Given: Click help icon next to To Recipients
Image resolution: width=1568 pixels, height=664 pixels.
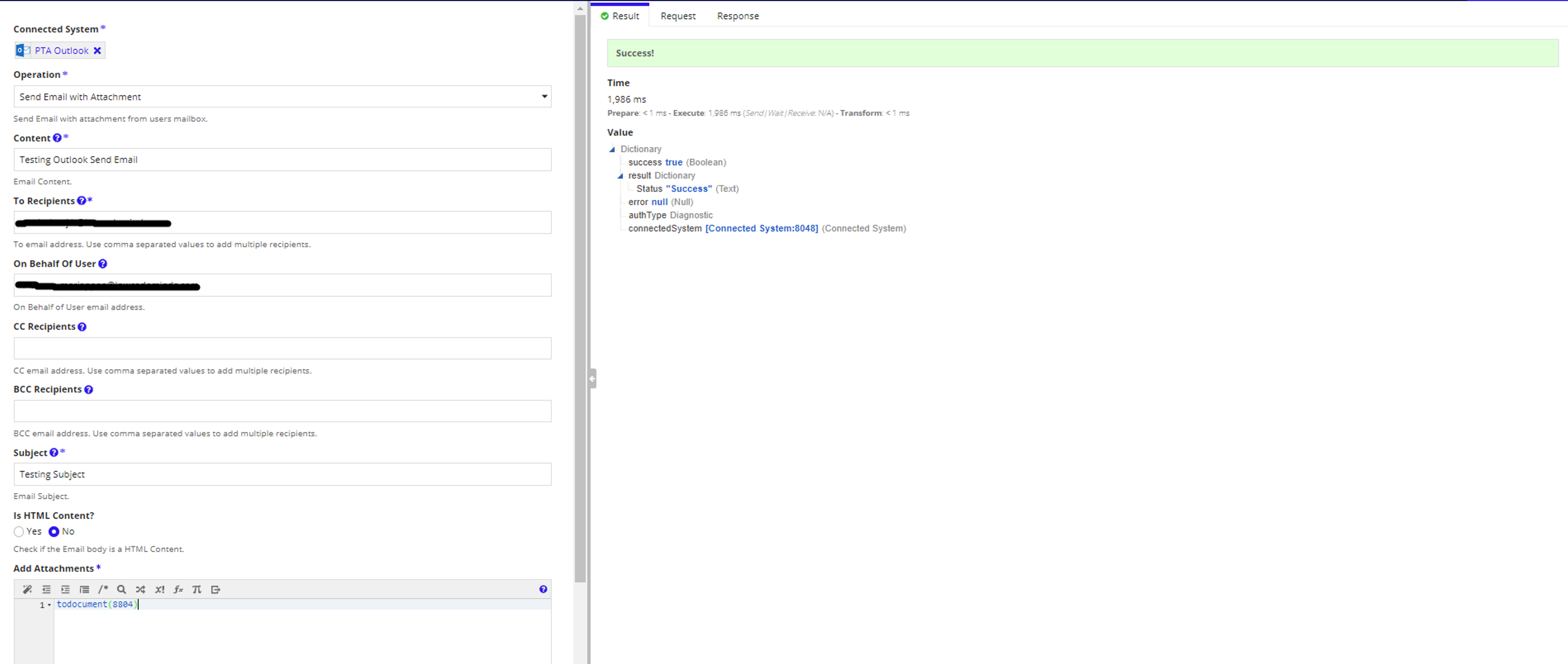Looking at the screenshot, I should tap(82, 200).
